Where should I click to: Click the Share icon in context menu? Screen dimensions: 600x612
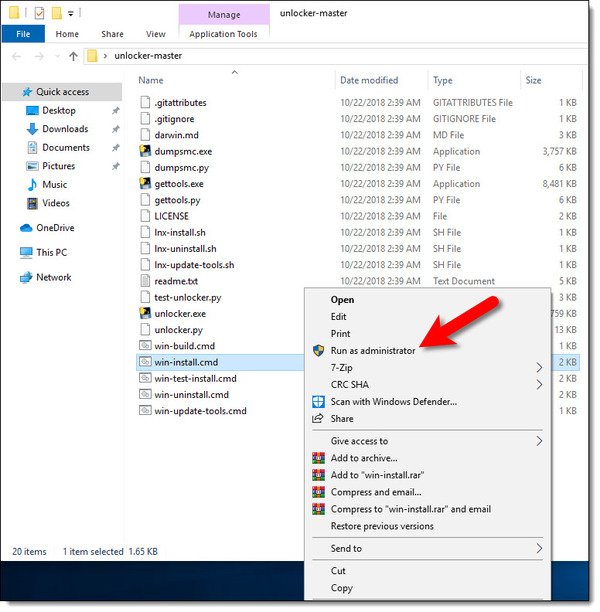[x=317, y=418]
